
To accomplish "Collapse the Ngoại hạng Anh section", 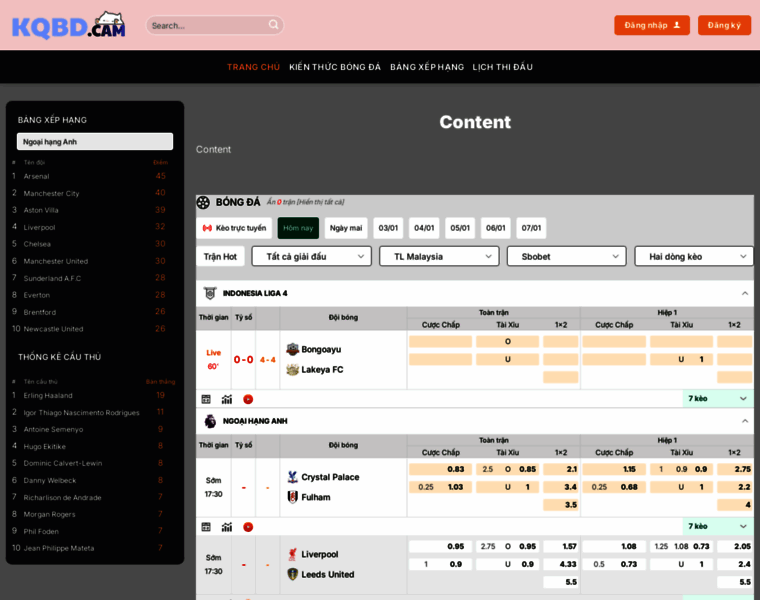I will coord(744,421).
